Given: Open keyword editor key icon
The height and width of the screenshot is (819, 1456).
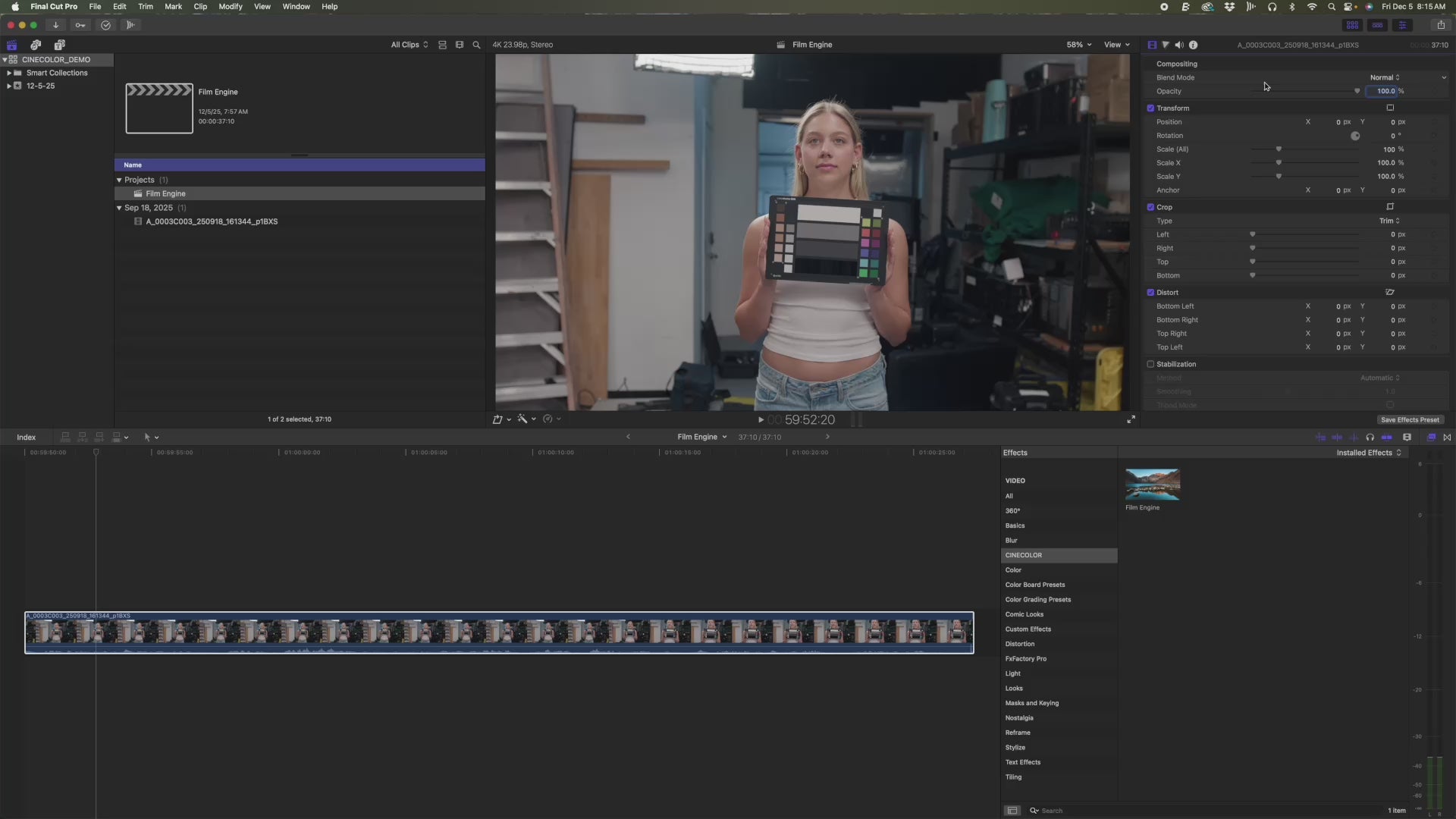Looking at the screenshot, I should [x=80, y=25].
